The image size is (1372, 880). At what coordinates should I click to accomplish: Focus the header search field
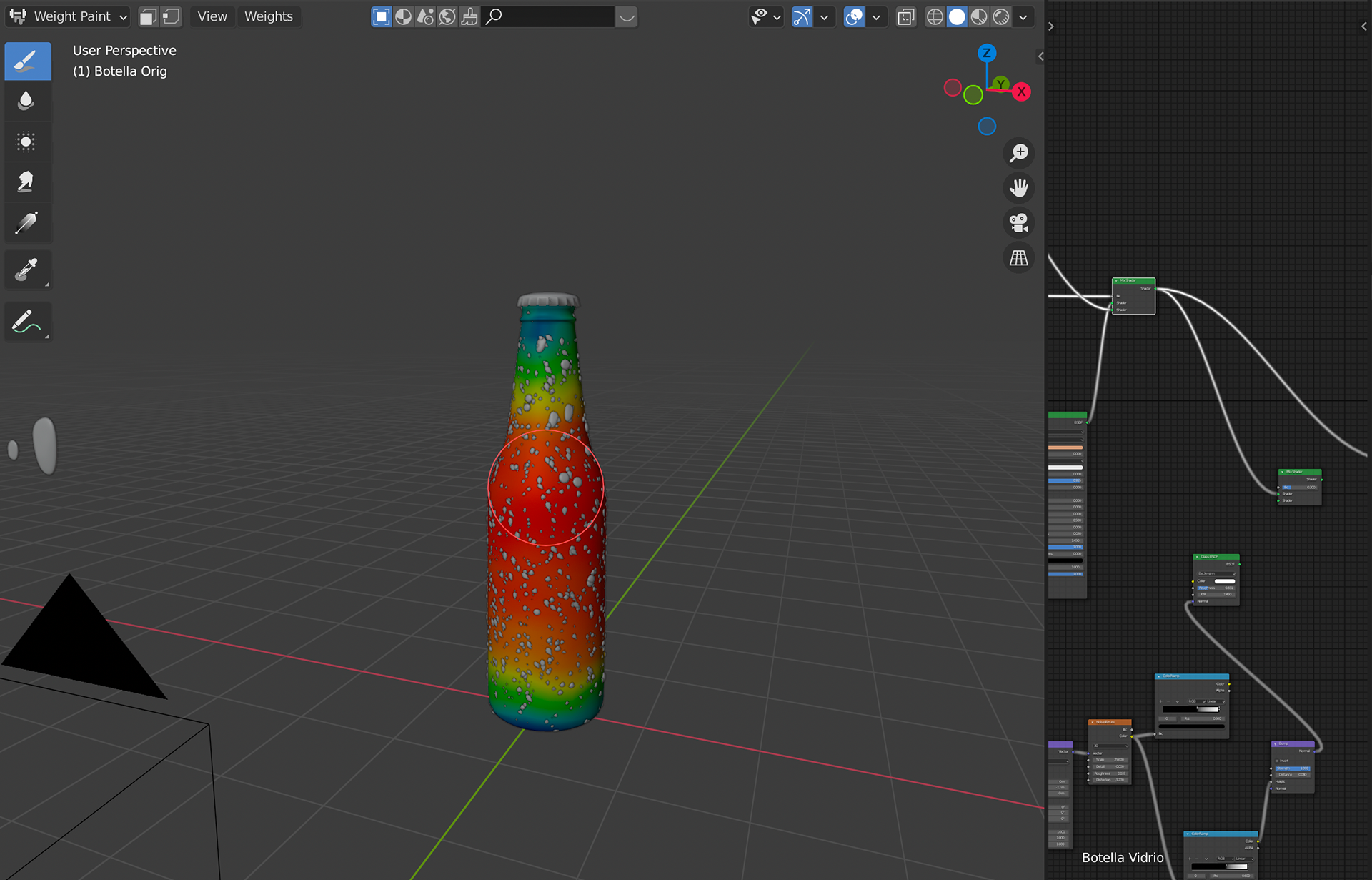[x=548, y=16]
